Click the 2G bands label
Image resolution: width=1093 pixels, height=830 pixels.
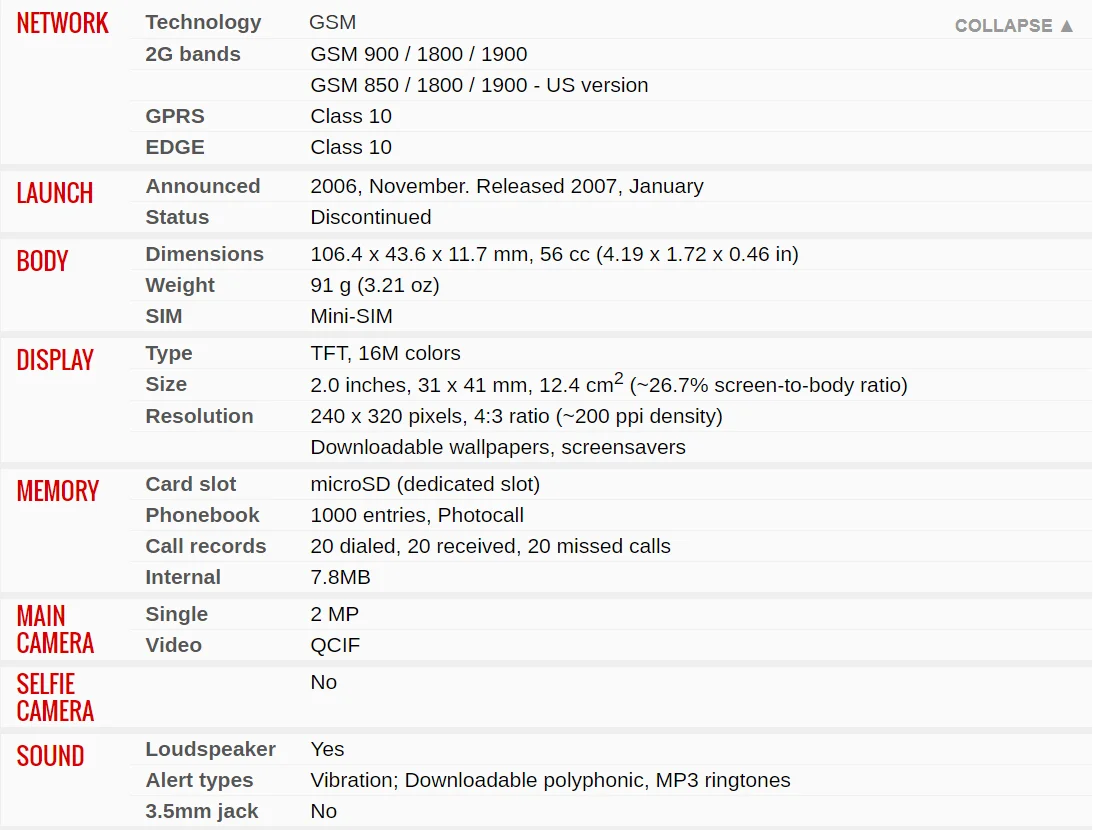tap(193, 54)
